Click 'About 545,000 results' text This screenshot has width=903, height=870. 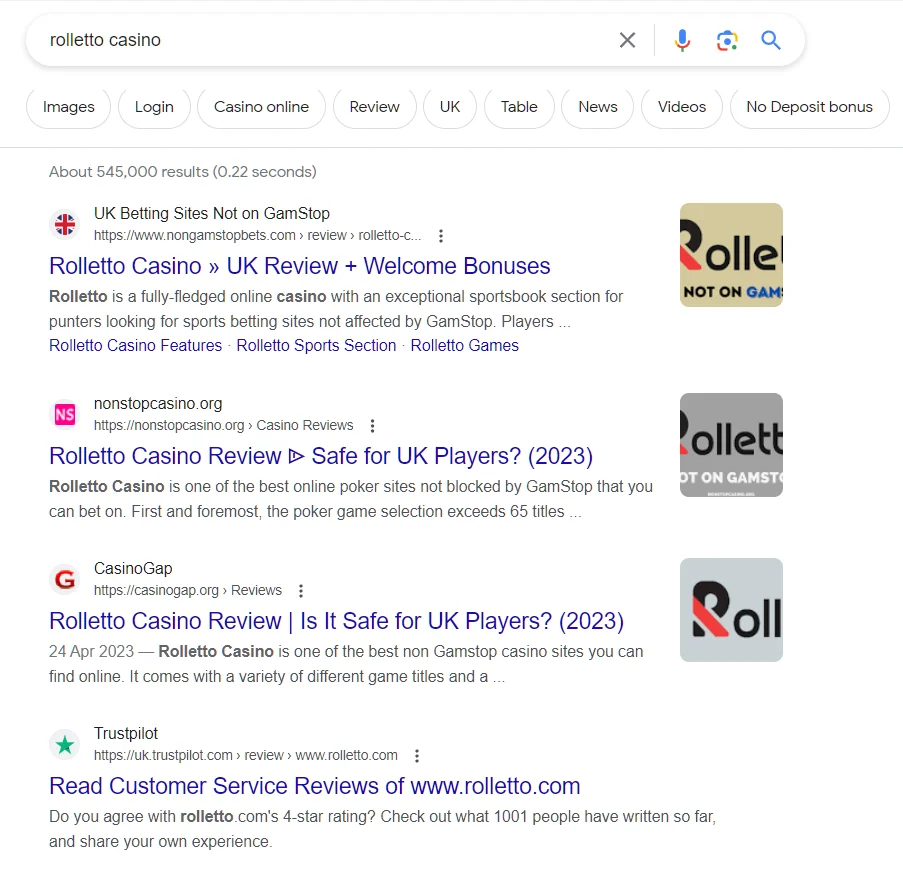[128, 172]
